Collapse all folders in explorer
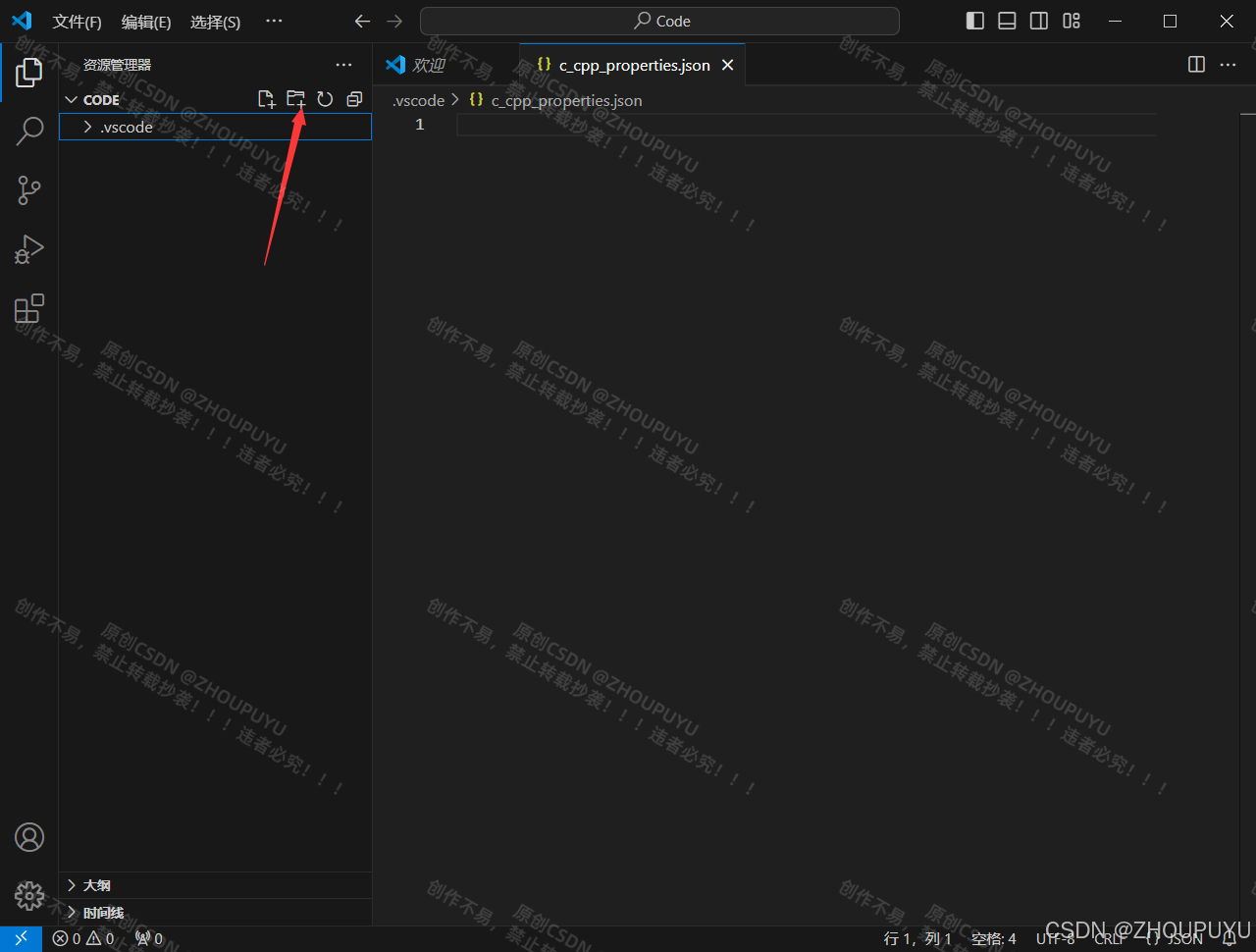This screenshot has width=1256, height=952. pos(354,99)
